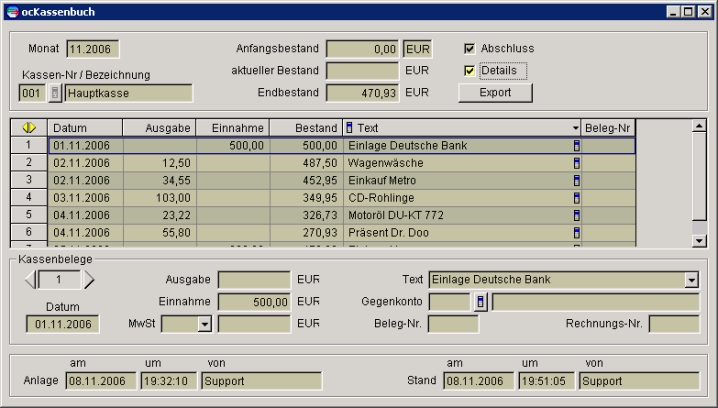Click the yellow arrow icon in table header
Viewport: 718px width, 408px height.
pyautogui.click(x=29, y=128)
